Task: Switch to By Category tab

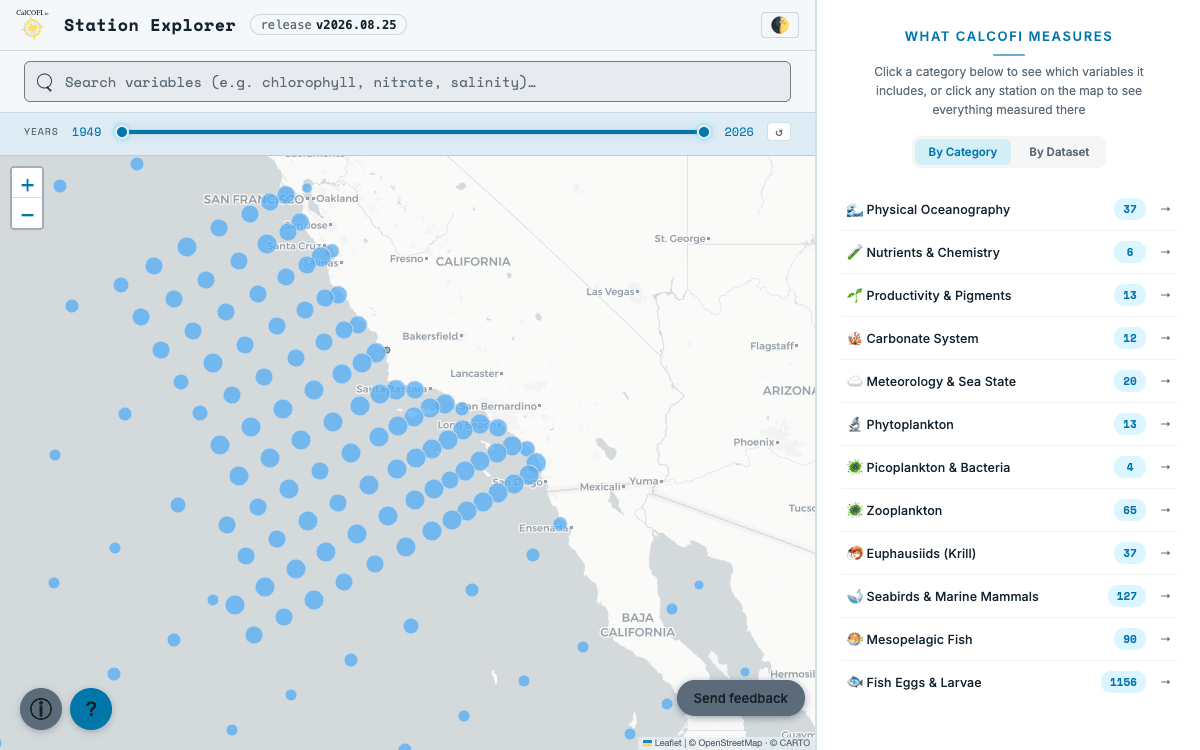Action: (962, 152)
